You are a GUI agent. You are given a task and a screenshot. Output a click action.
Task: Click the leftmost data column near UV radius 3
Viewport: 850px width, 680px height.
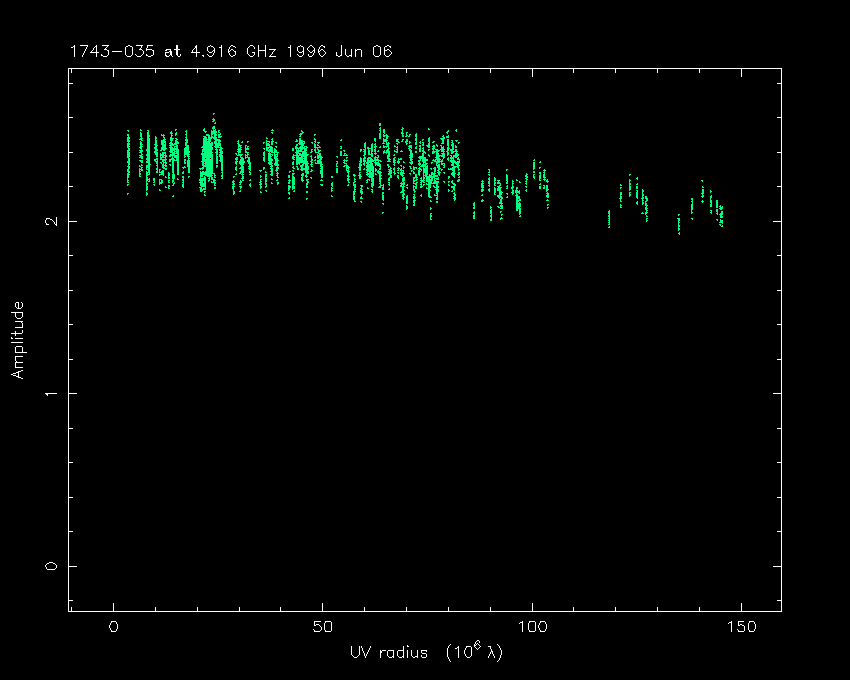point(128,158)
